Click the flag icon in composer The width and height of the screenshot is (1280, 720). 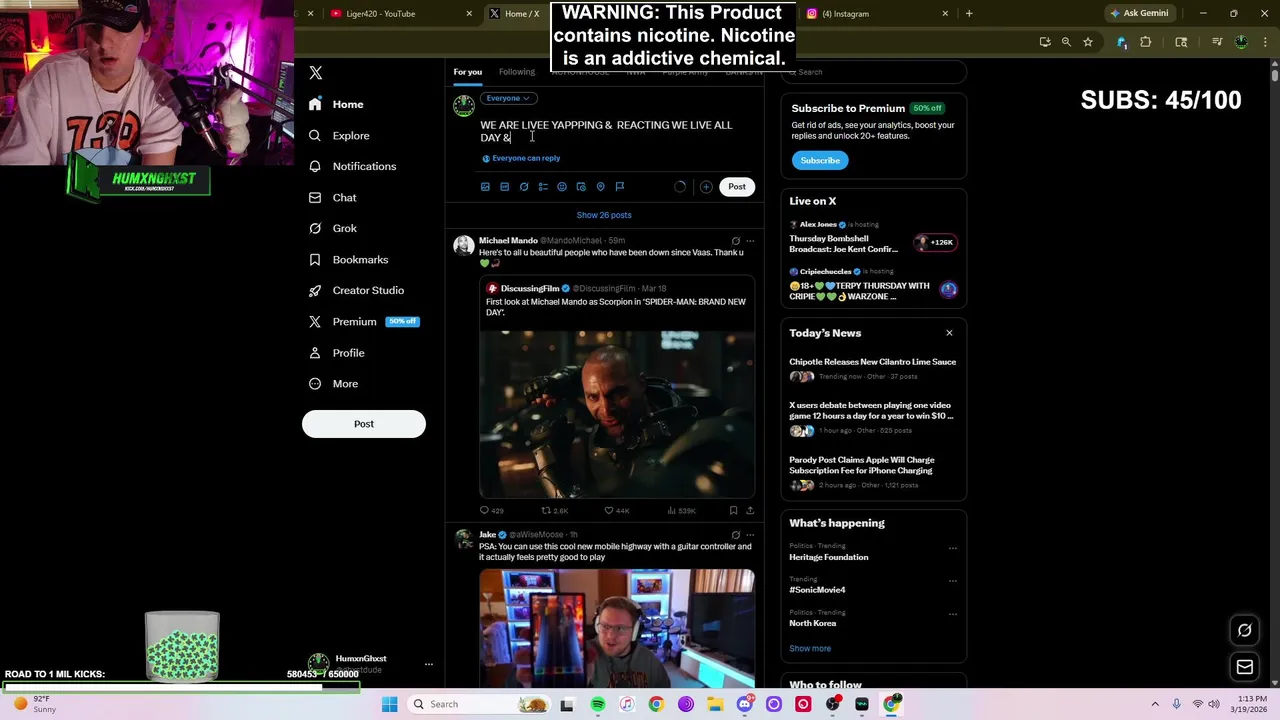tap(620, 187)
